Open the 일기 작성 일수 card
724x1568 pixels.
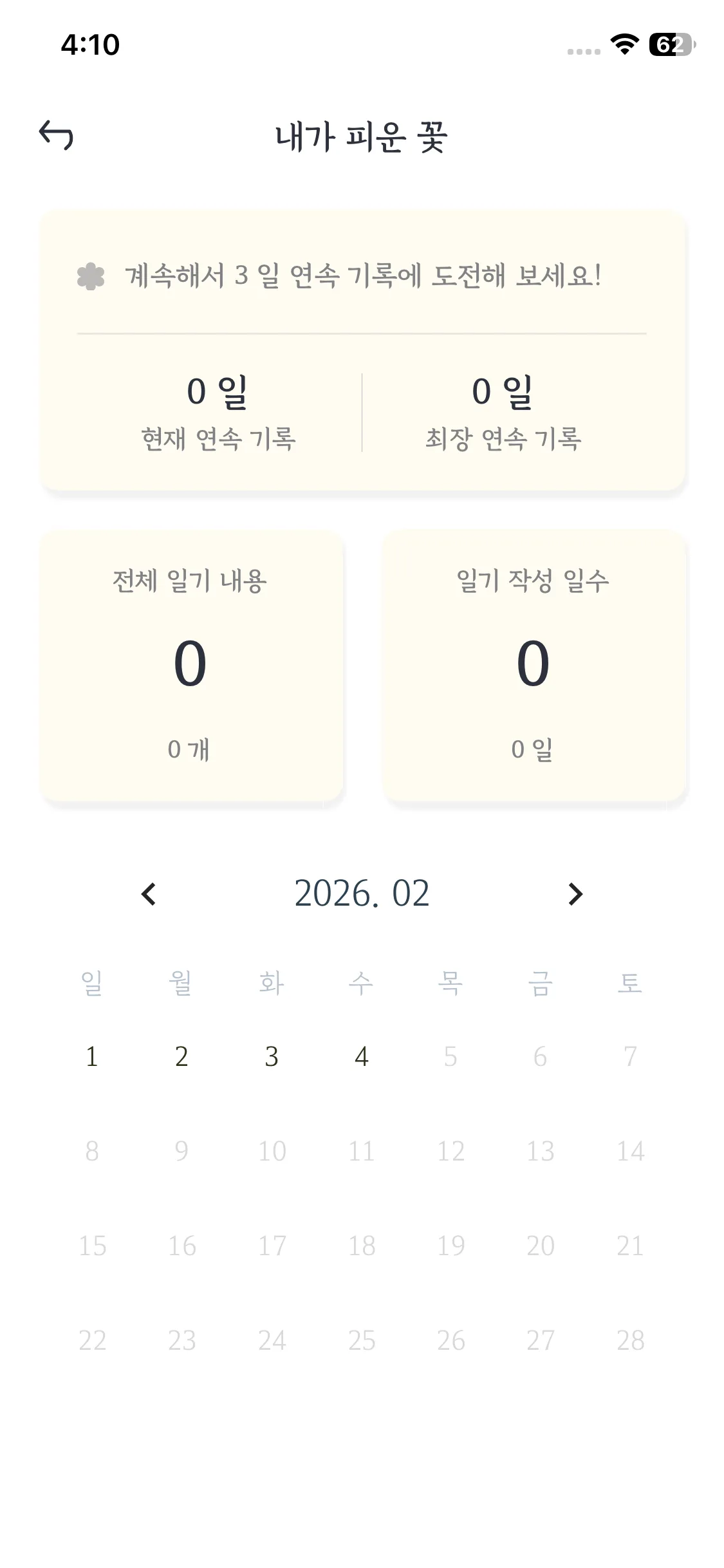tap(534, 666)
